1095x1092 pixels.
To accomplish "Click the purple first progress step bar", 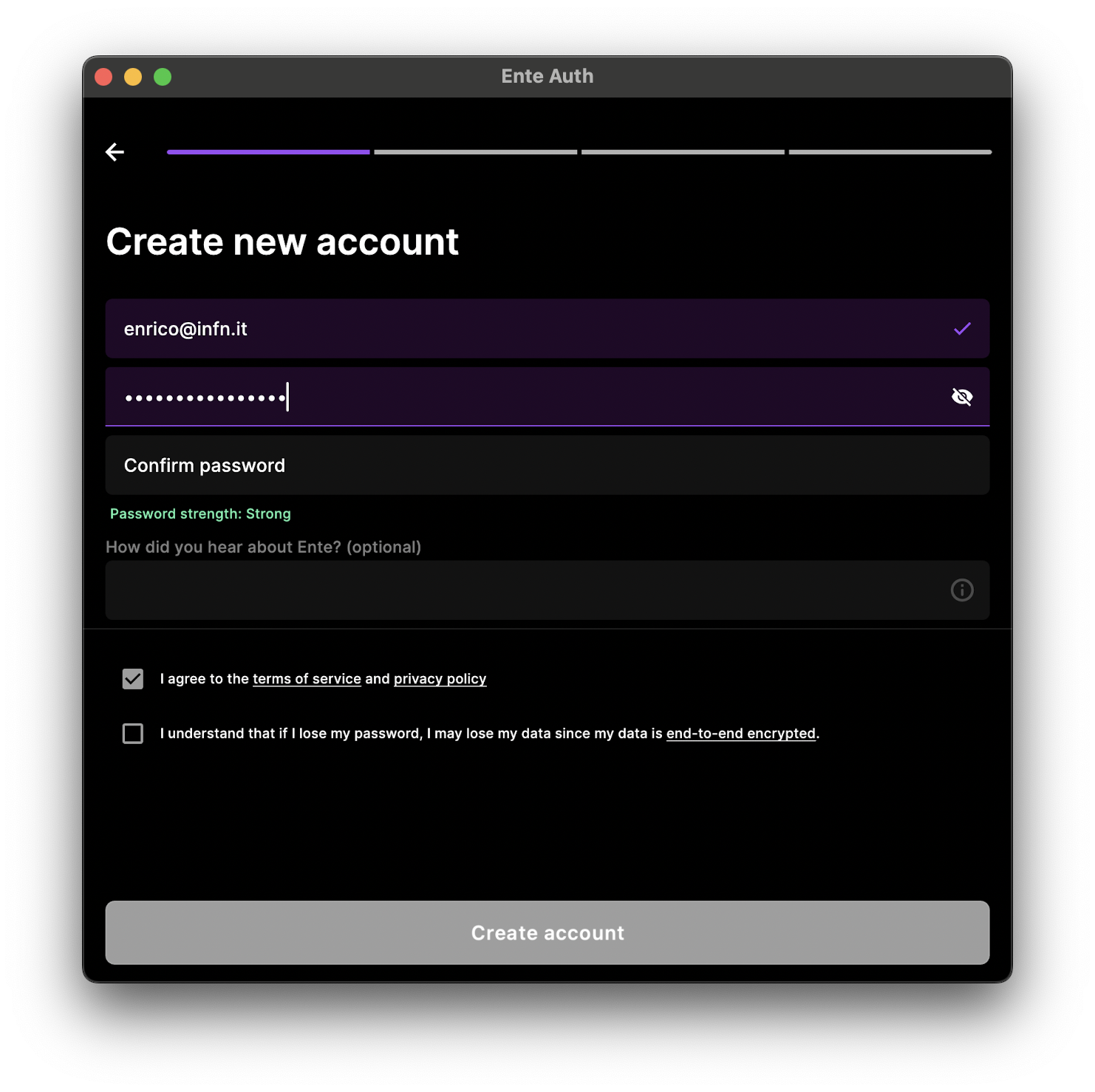I will click(x=268, y=152).
